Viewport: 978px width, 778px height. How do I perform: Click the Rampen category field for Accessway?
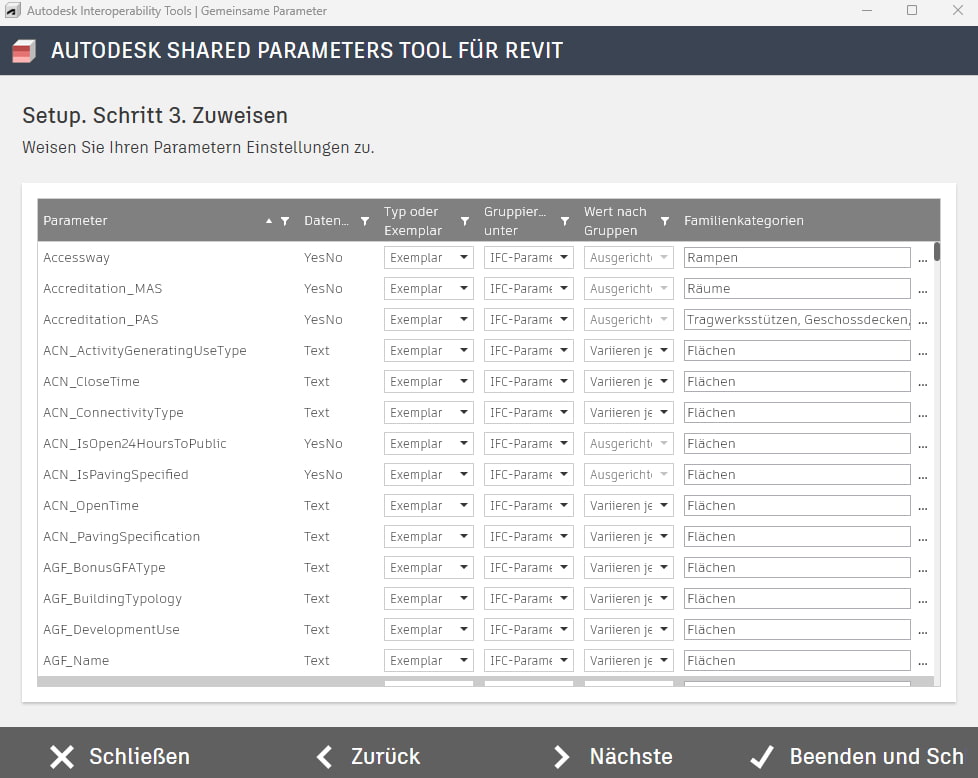[797, 258]
